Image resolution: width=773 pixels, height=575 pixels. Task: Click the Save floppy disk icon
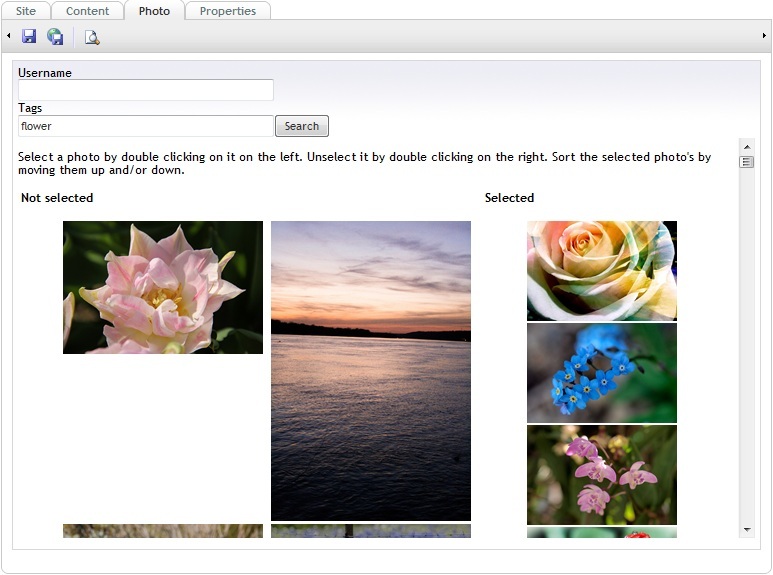click(x=29, y=36)
